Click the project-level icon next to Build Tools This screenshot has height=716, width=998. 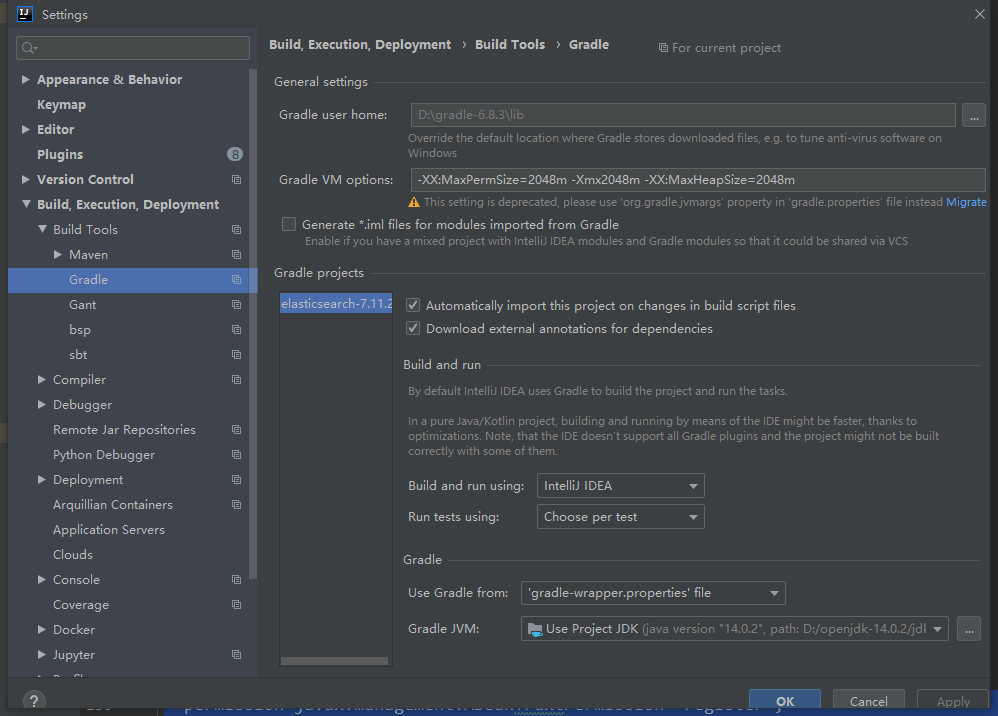pos(236,229)
